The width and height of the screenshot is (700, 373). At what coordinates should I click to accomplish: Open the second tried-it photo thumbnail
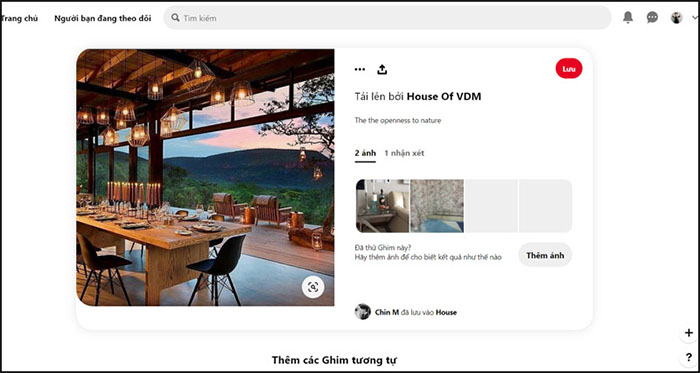click(437, 206)
